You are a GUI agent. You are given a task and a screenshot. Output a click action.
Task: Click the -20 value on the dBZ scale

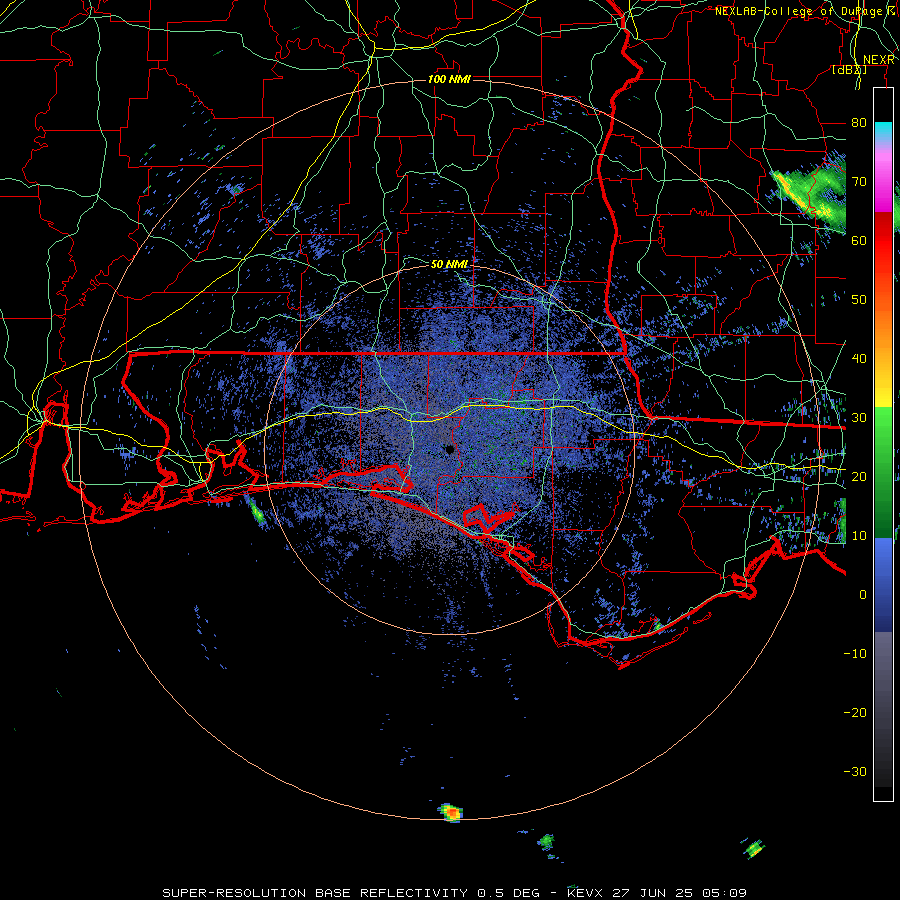pyautogui.click(x=855, y=713)
